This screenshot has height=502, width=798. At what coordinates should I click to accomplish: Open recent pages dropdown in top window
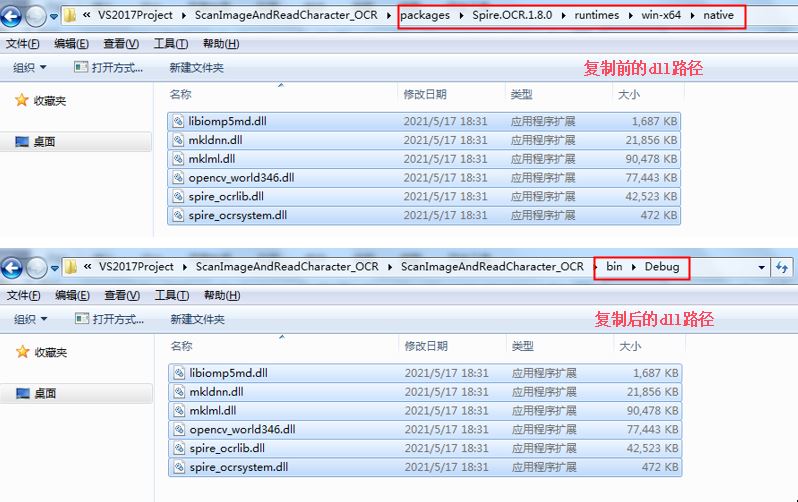point(53,16)
